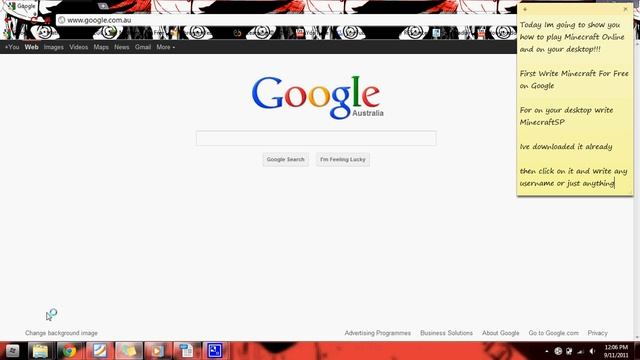Image resolution: width=640 pixels, height=360 pixels.
Task: Select Web in Google's top bar
Action: click(x=31, y=47)
